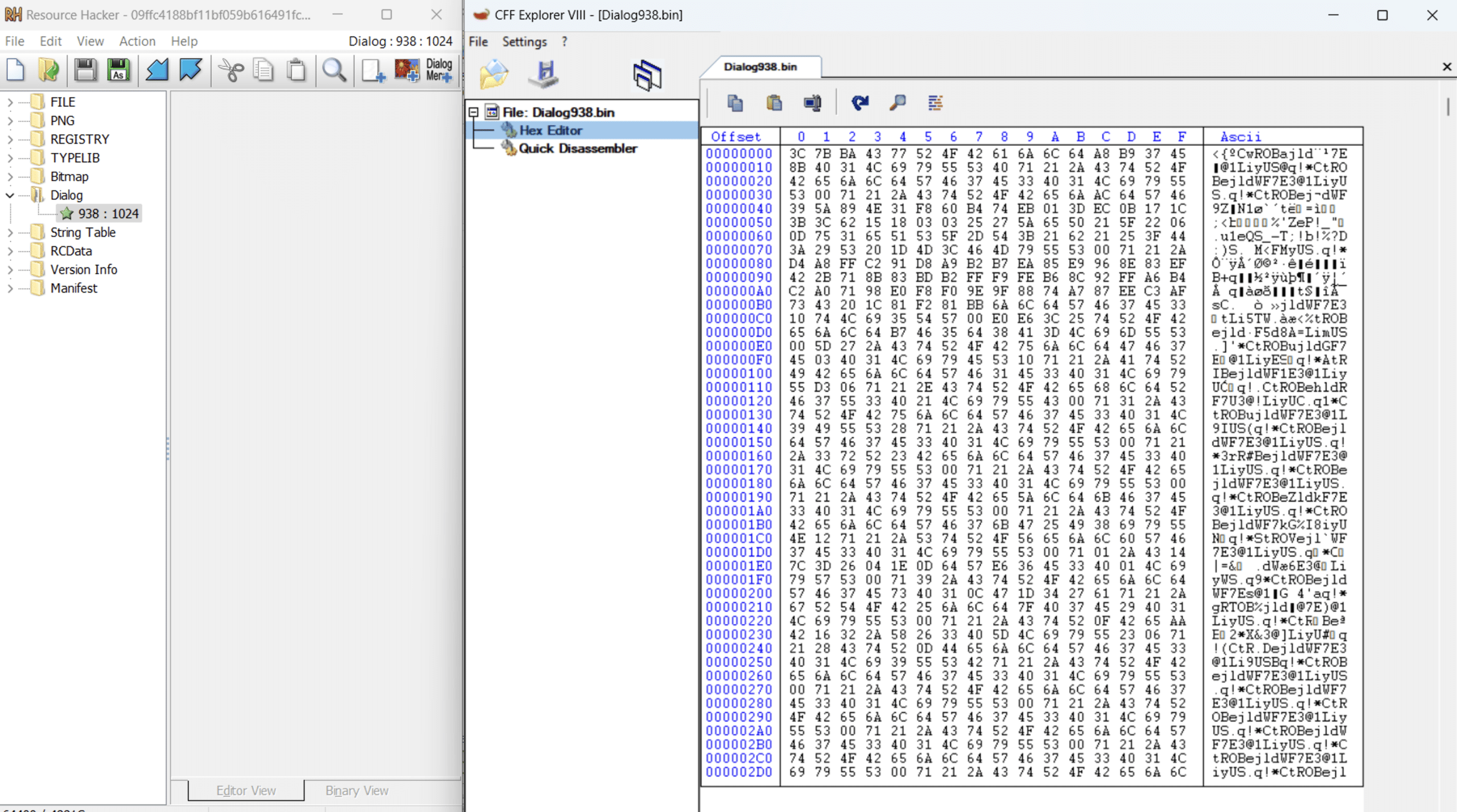The width and height of the screenshot is (1457, 812).
Task: Click the offset 00000000 link
Action: pyautogui.click(x=739, y=153)
